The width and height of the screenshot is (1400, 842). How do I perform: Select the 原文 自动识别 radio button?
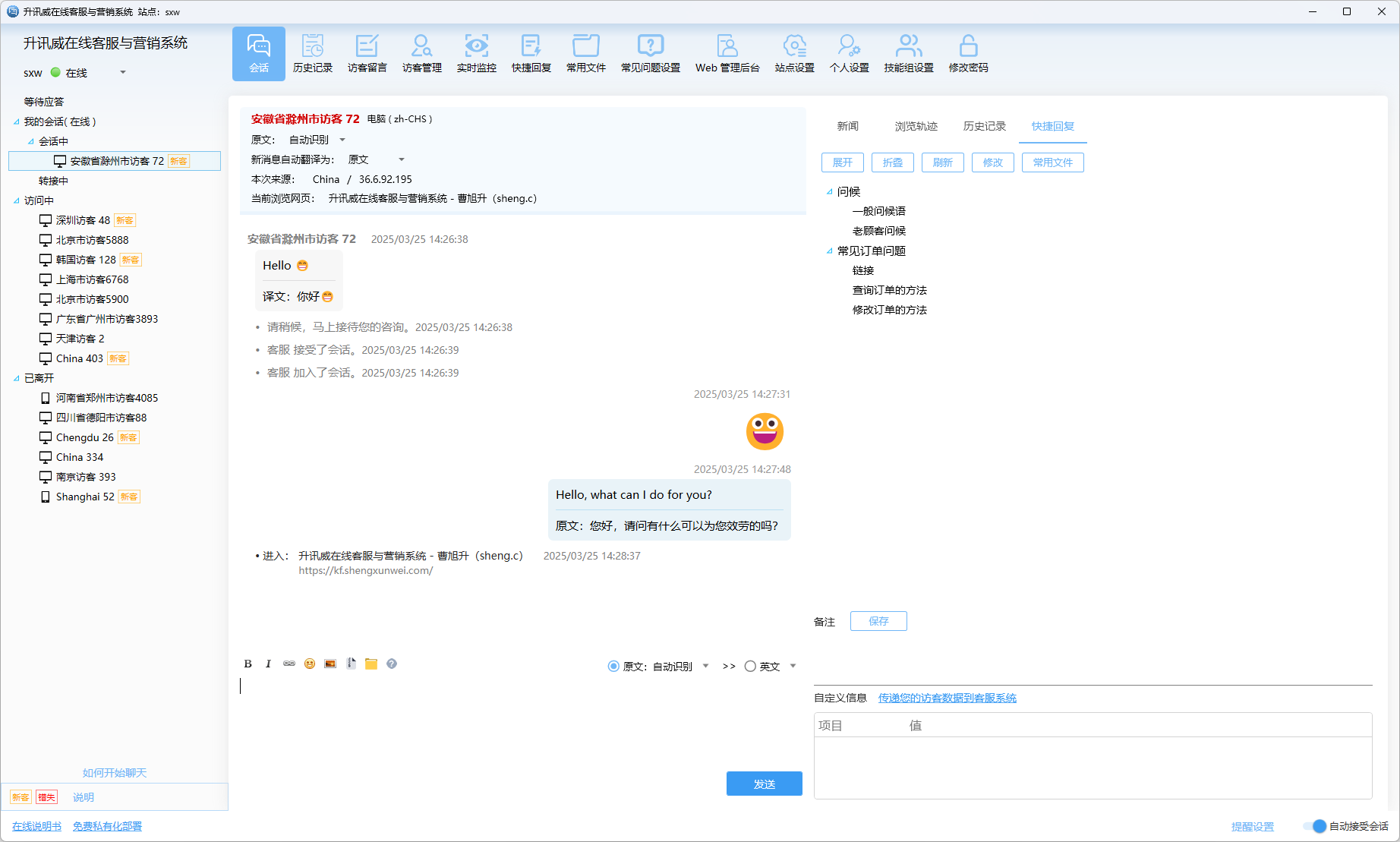(x=613, y=667)
